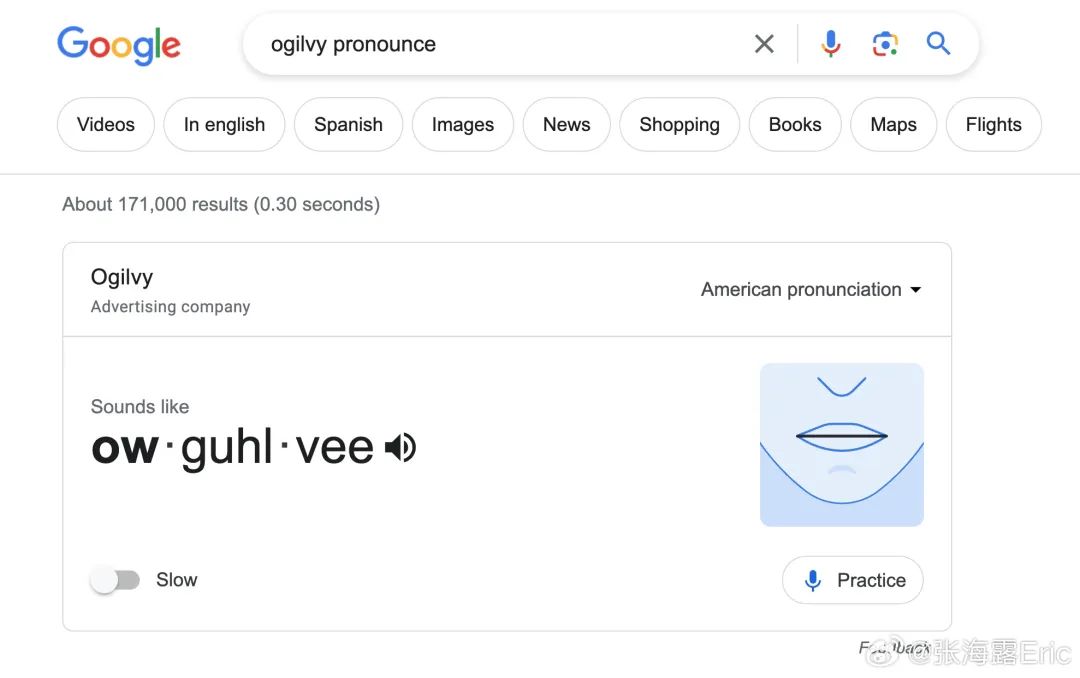The height and width of the screenshot is (678, 1080).
Task: Clear the search box with X icon
Action: tap(764, 44)
